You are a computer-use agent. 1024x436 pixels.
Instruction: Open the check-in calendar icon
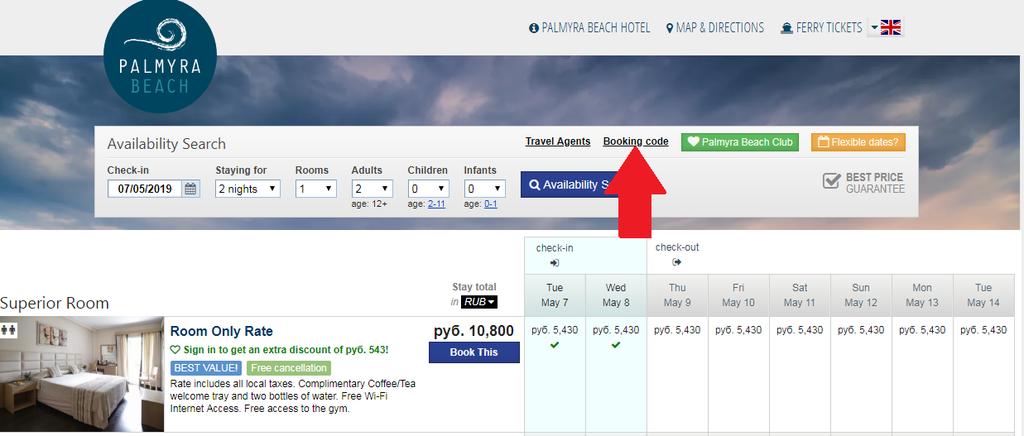click(x=191, y=188)
